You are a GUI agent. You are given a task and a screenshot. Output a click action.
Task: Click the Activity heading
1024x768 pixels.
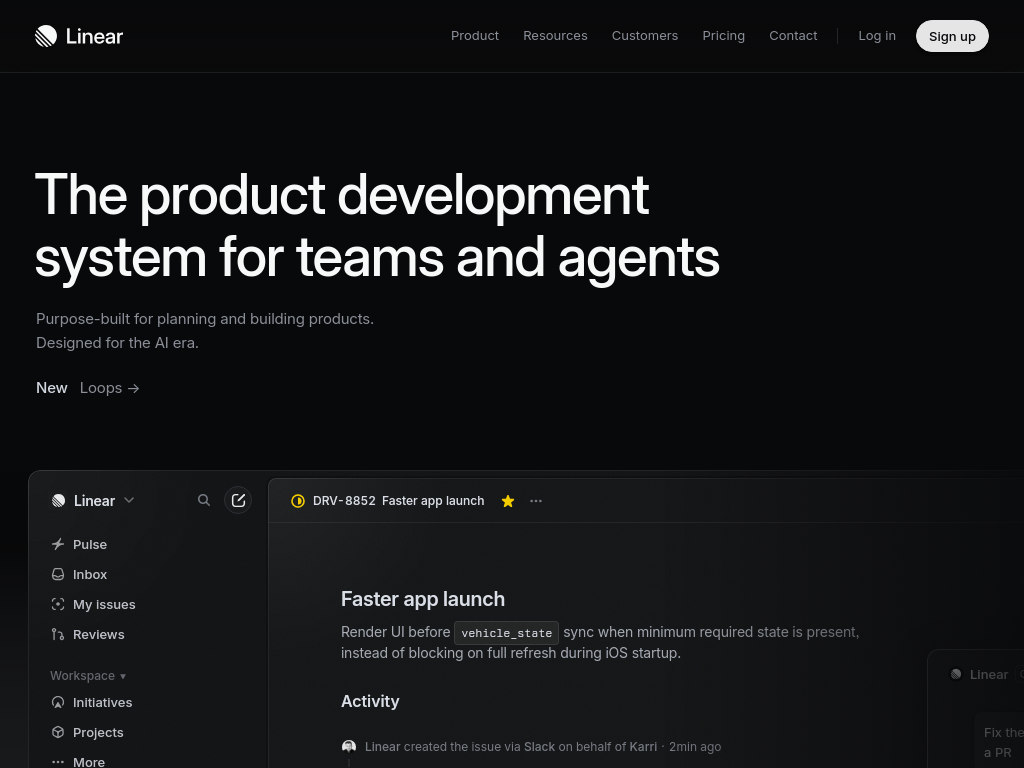click(370, 701)
